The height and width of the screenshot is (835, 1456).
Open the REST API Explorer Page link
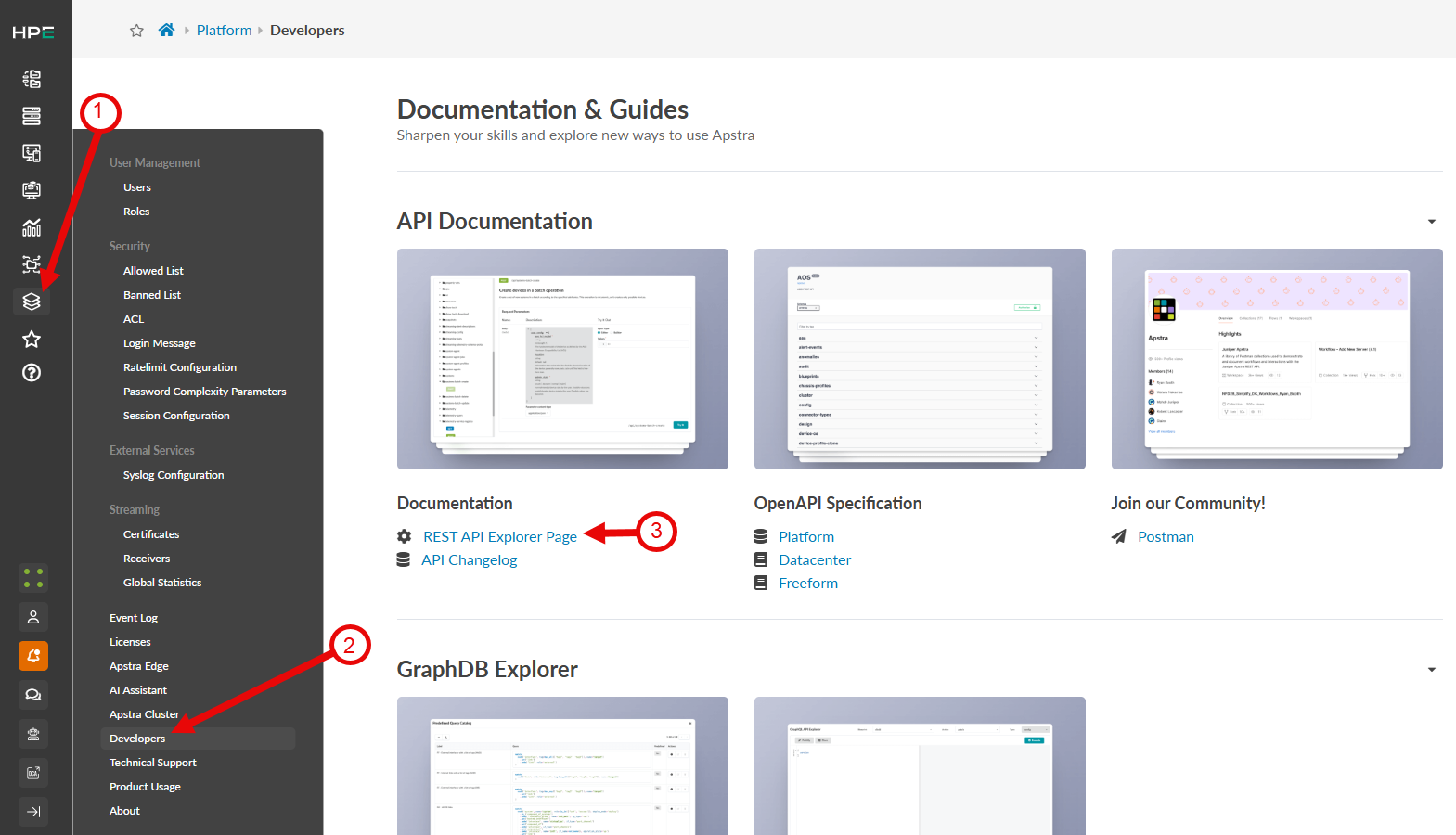pyautogui.click(x=500, y=537)
